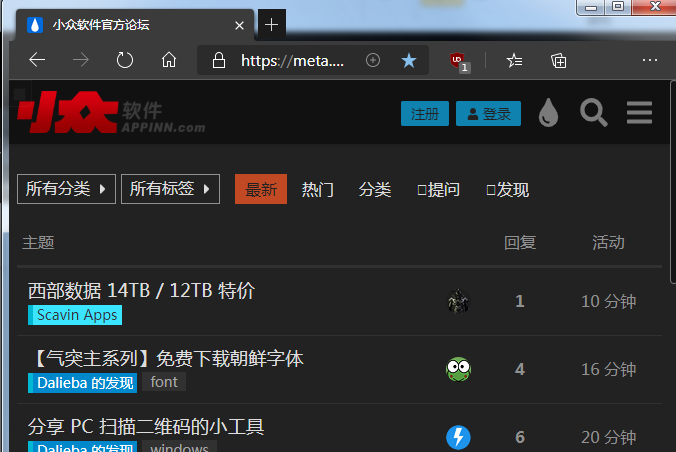Toggle the blue favorite star

409,60
